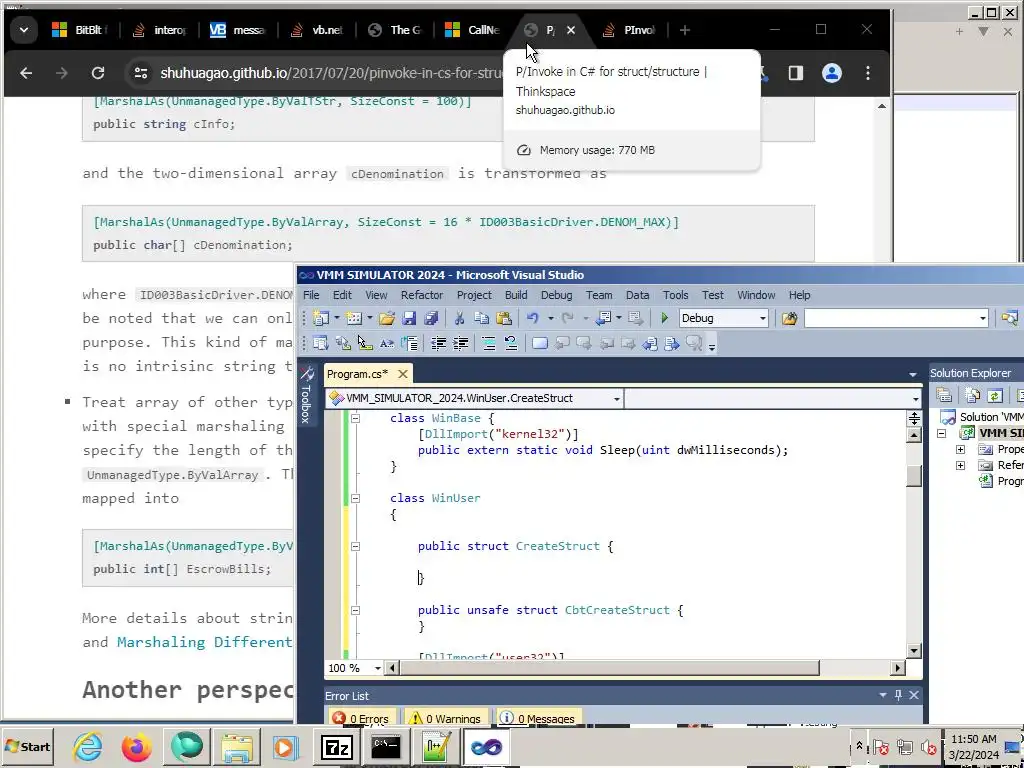Switch to the BitBlt Chrome tab
Image resolution: width=1024 pixels, height=768 pixels.
click(80, 30)
